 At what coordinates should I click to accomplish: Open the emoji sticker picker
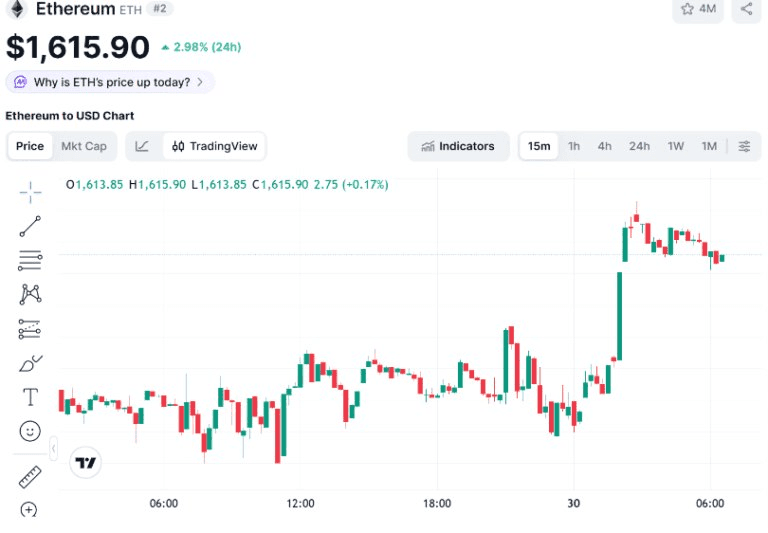[x=30, y=431]
